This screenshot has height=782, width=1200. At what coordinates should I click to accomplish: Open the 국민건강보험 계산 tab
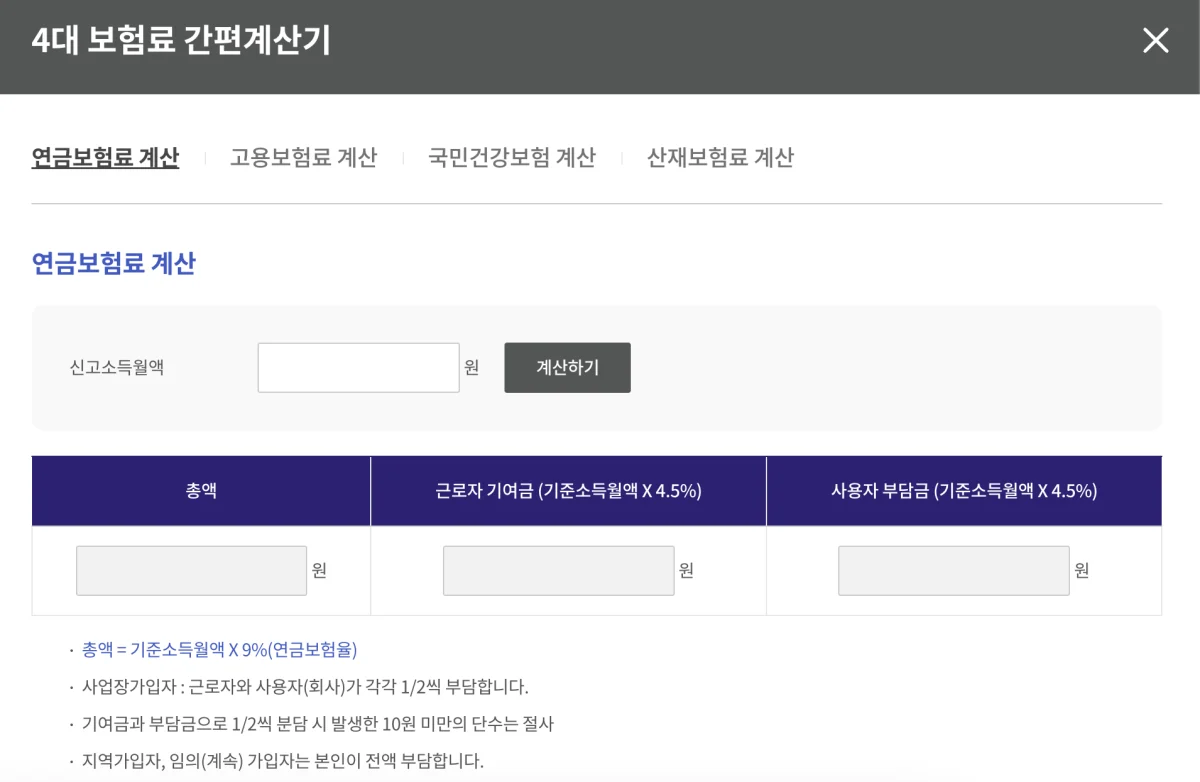pyautogui.click(x=512, y=157)
